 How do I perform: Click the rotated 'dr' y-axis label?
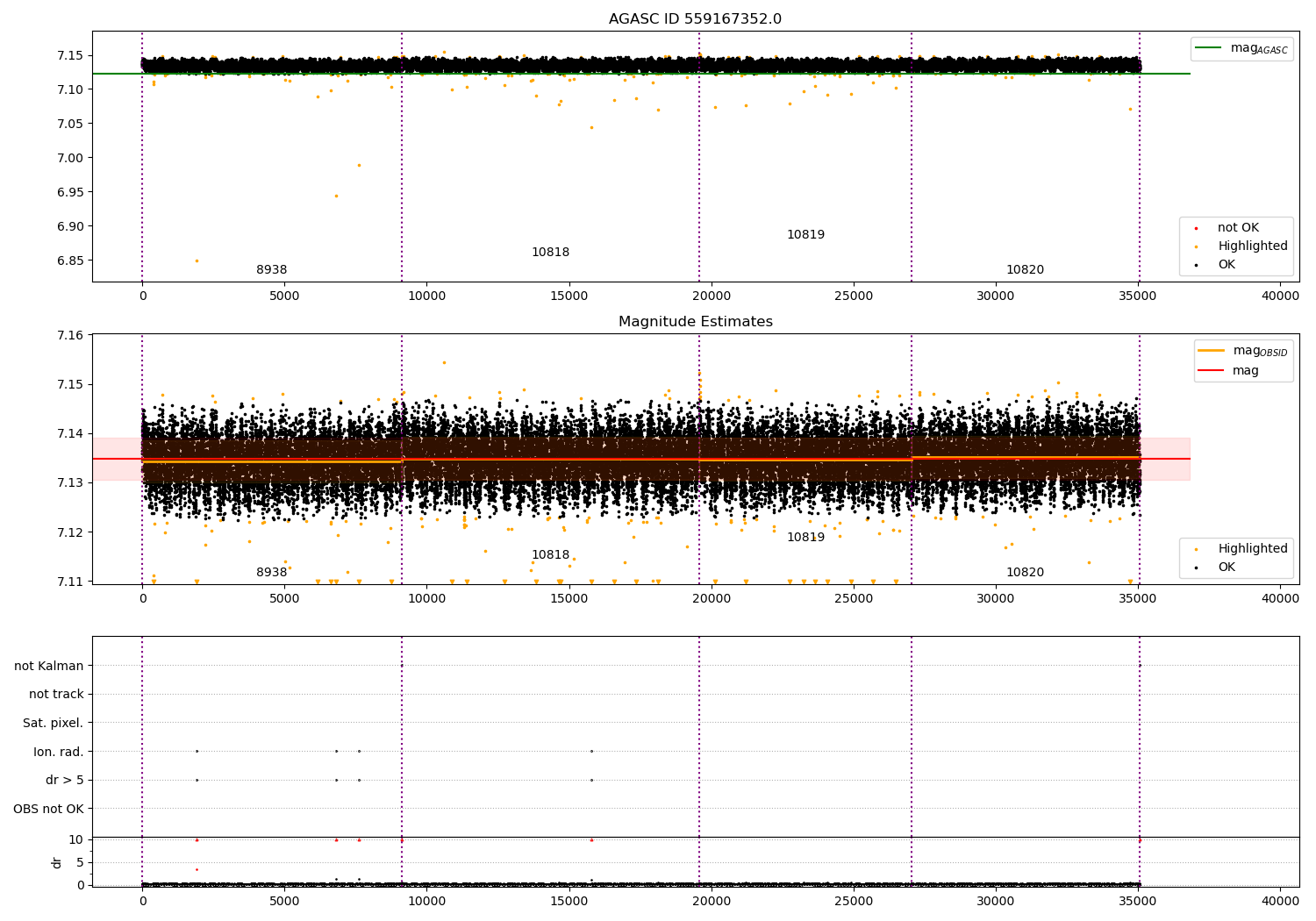click(57, 862)
